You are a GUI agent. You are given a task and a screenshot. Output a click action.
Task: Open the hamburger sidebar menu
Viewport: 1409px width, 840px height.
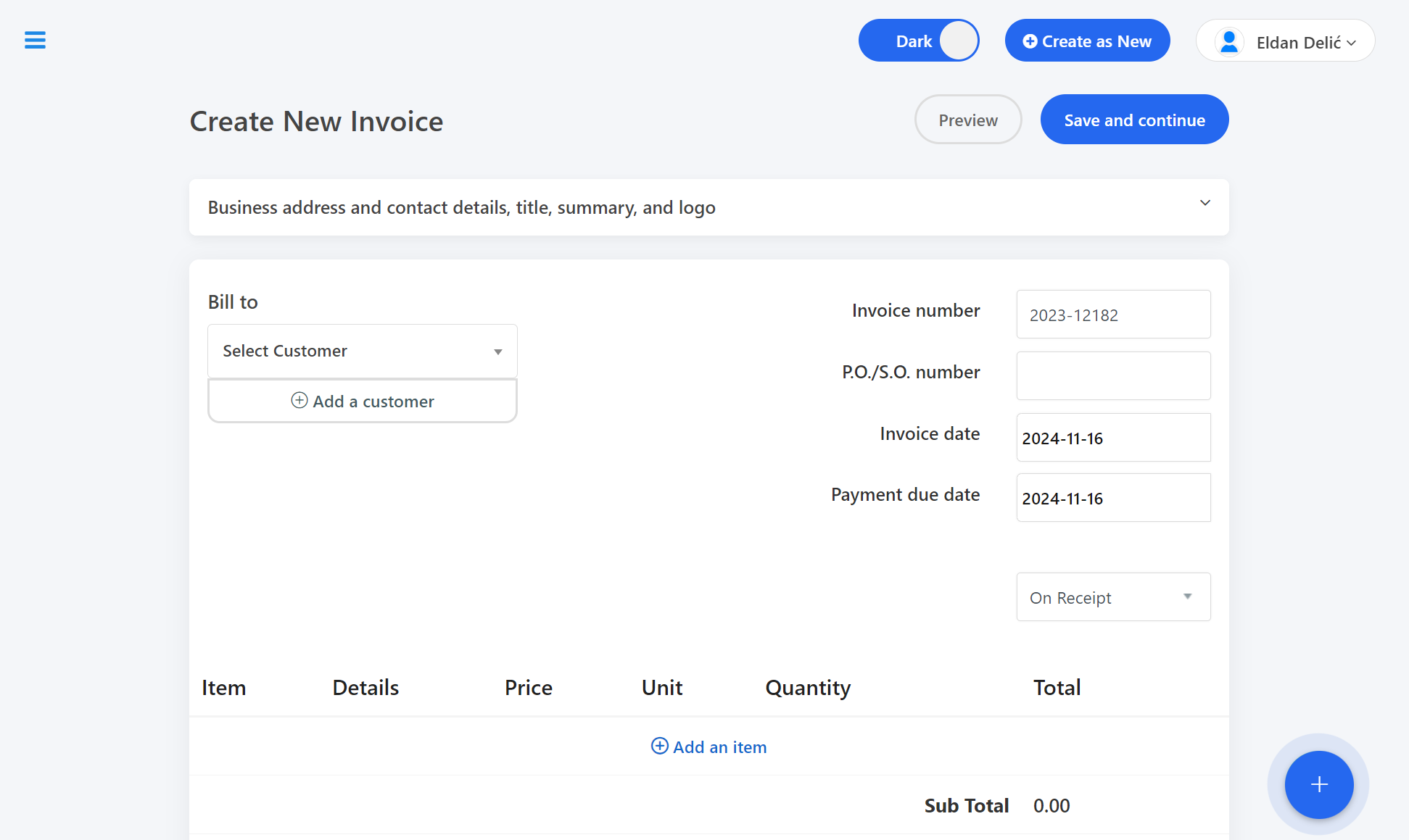click(35, 41)
